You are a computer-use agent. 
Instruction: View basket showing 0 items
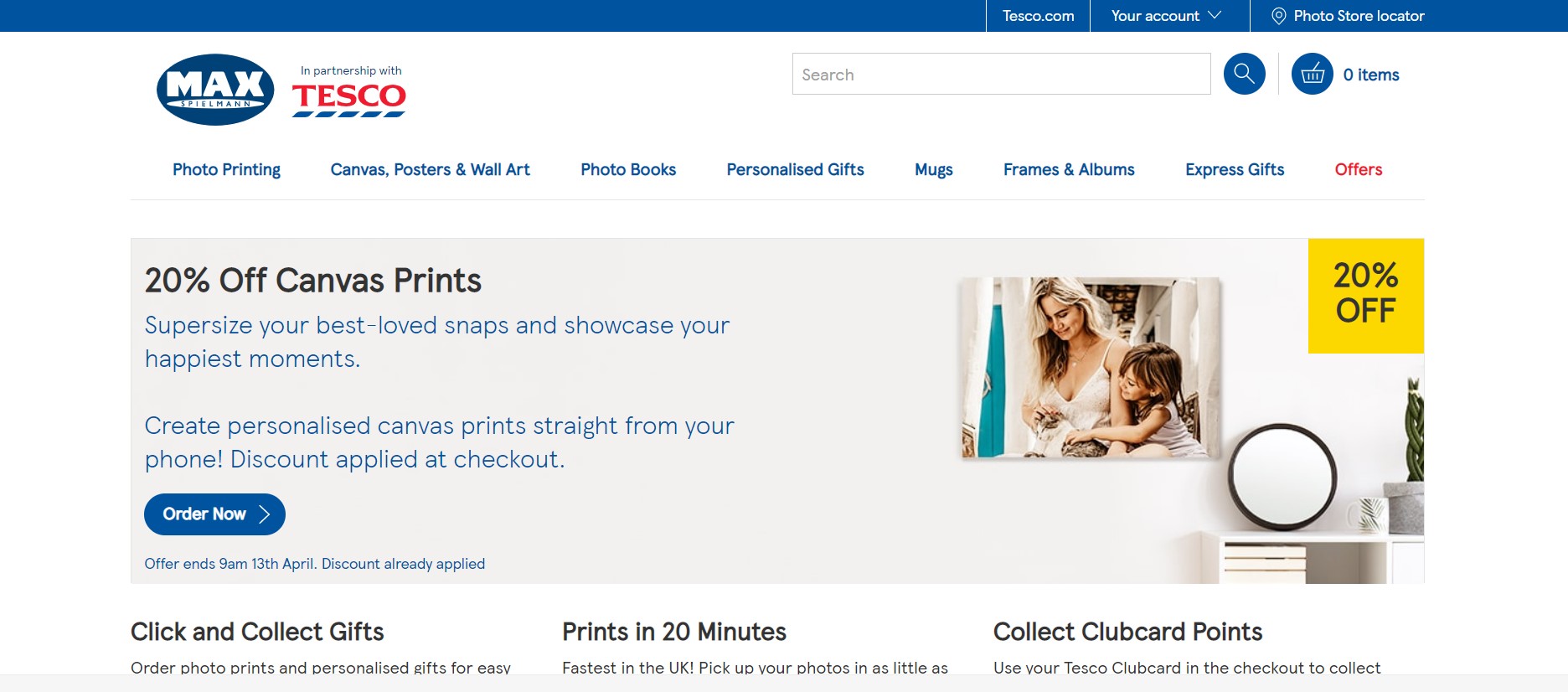tap(1371, 75)
